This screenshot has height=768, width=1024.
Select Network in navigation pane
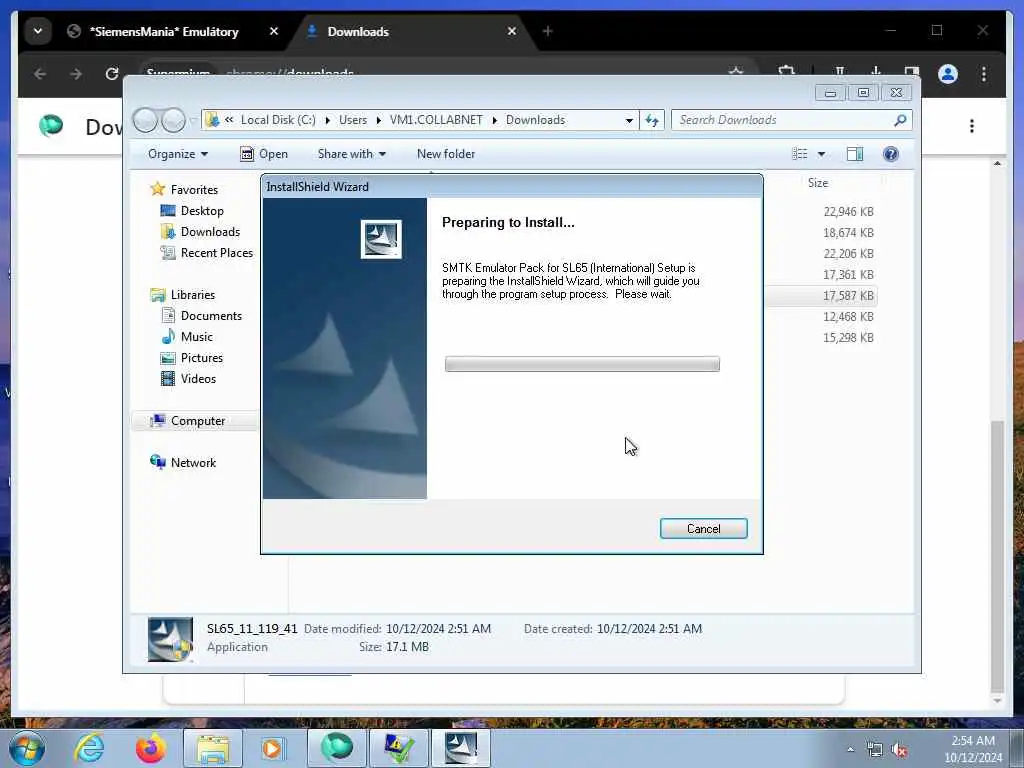(193, 462)
